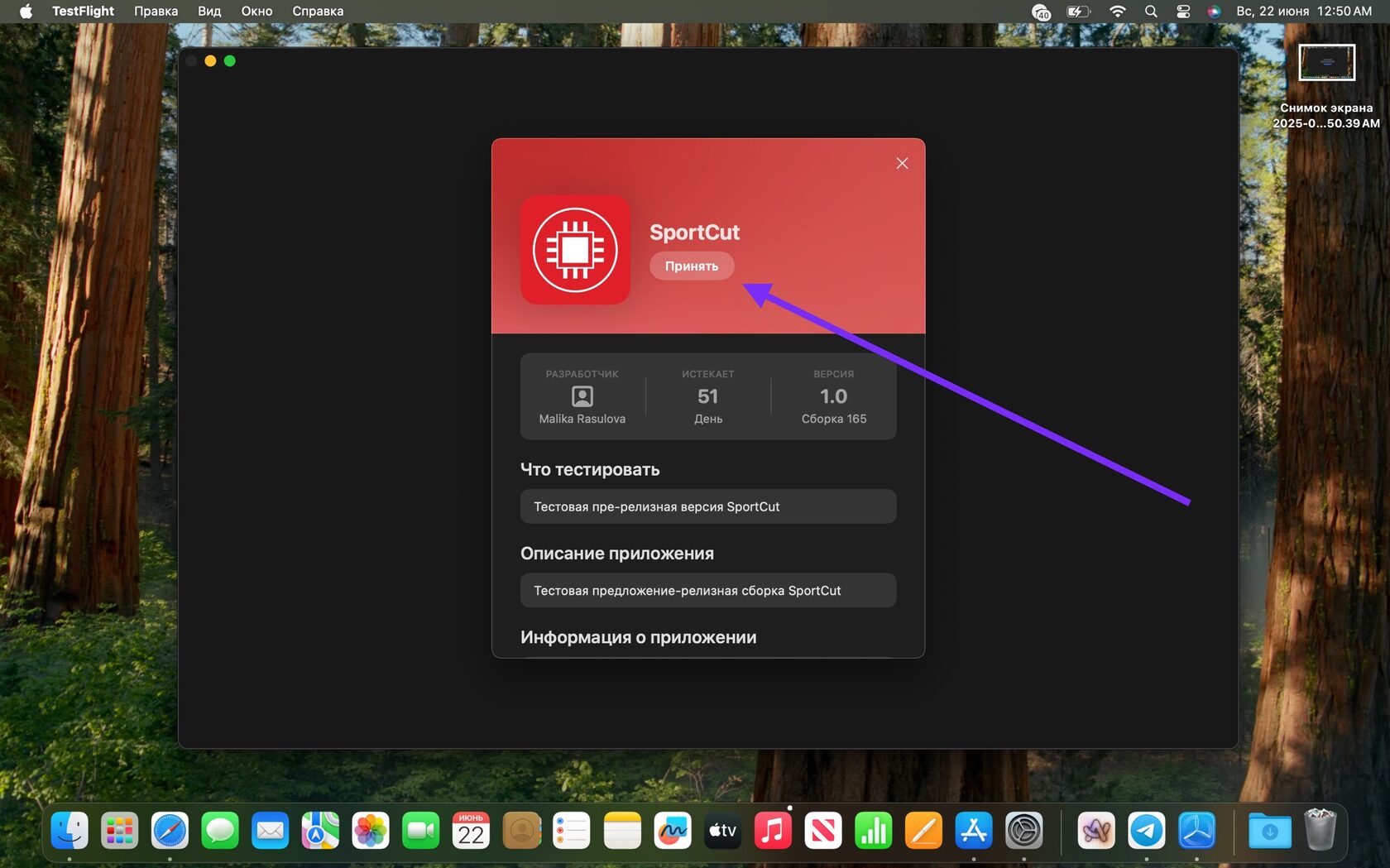Select the Снимок экрана file on the desktop
The image size is (1390, 868).
click(1326, 86)
